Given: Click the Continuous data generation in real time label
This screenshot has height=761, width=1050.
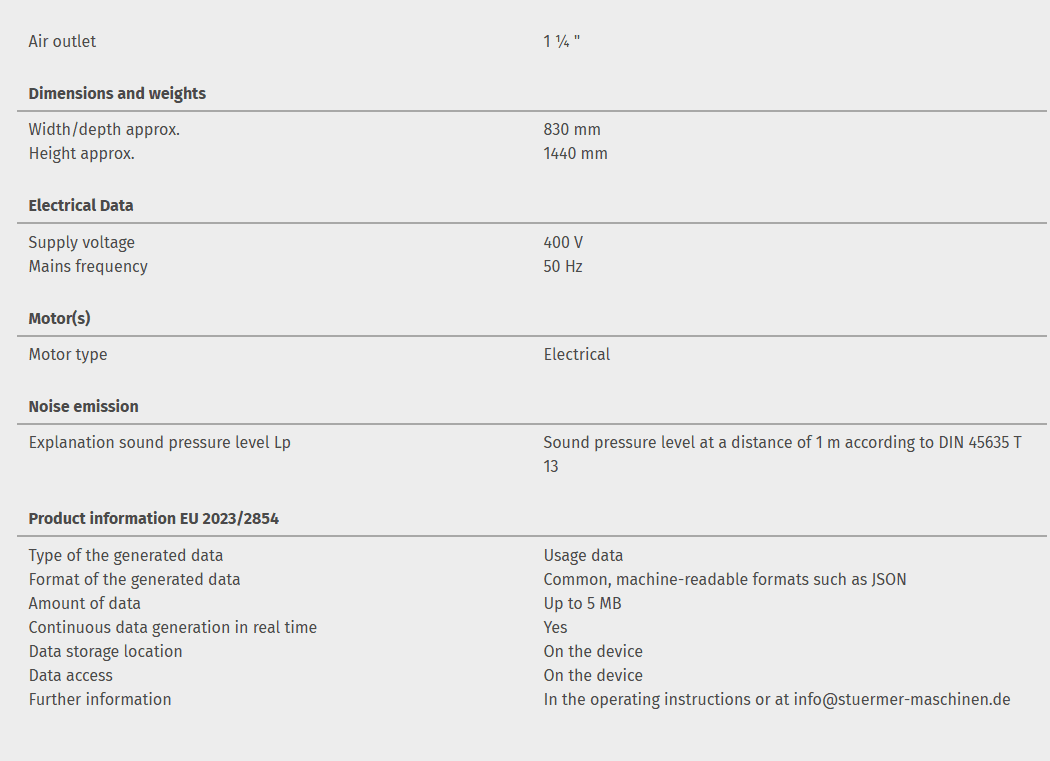Looking at the screenshot, I should point(172,627).
